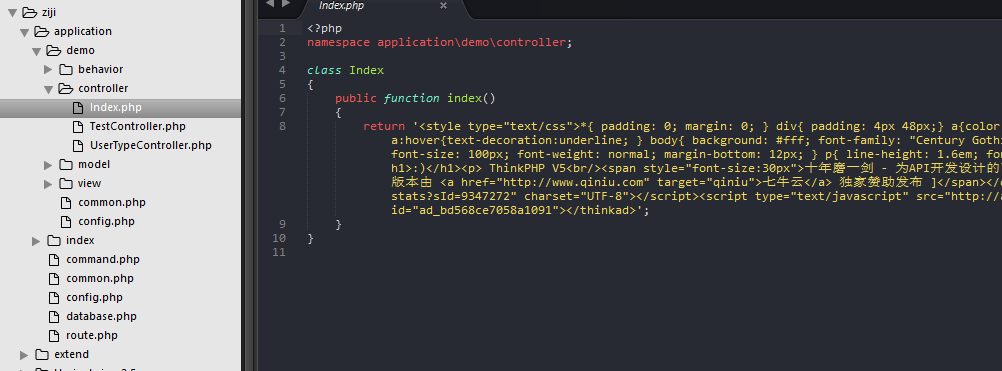Click the ziji folder icon

pos(29,12)
